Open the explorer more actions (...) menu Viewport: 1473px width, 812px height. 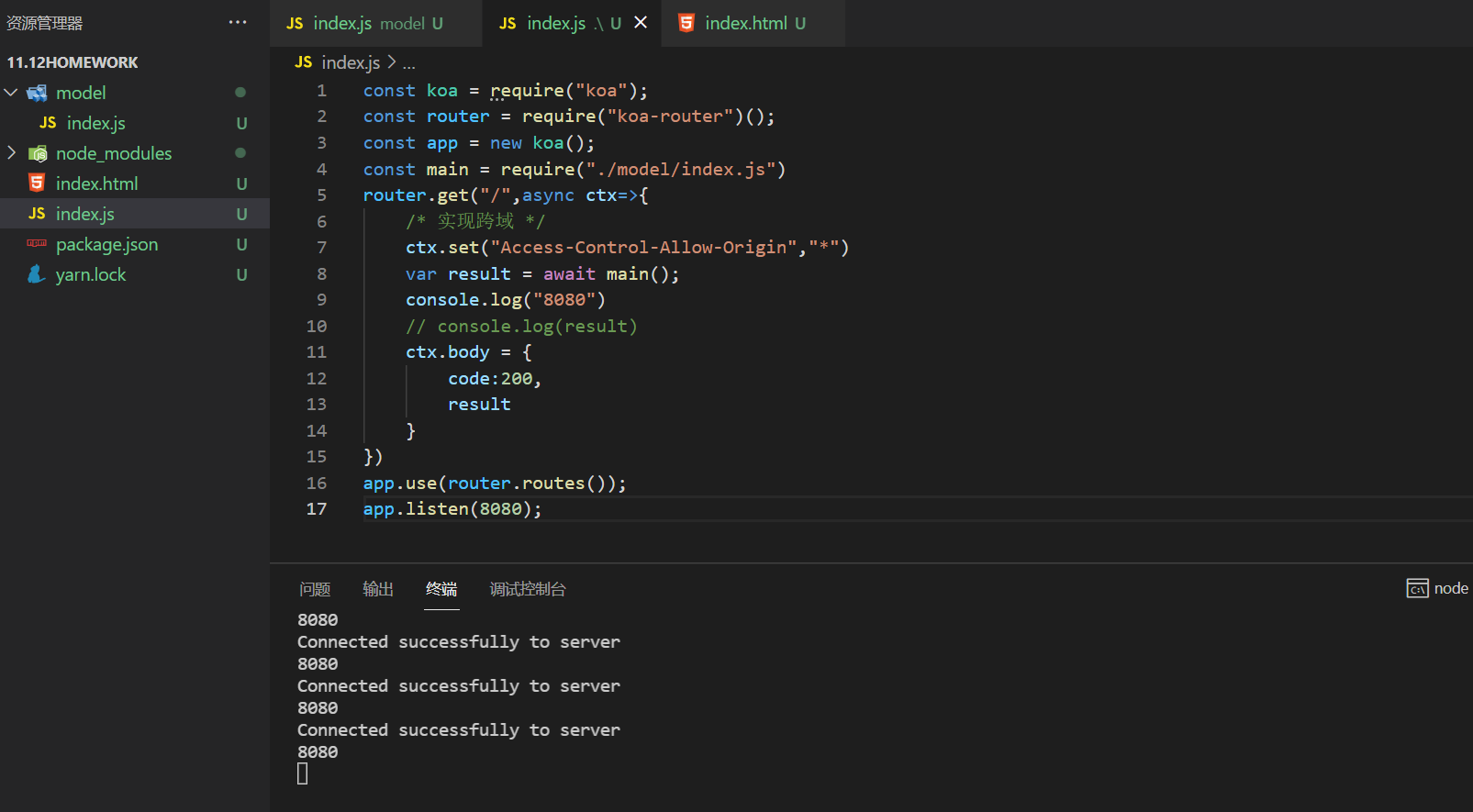238,23
